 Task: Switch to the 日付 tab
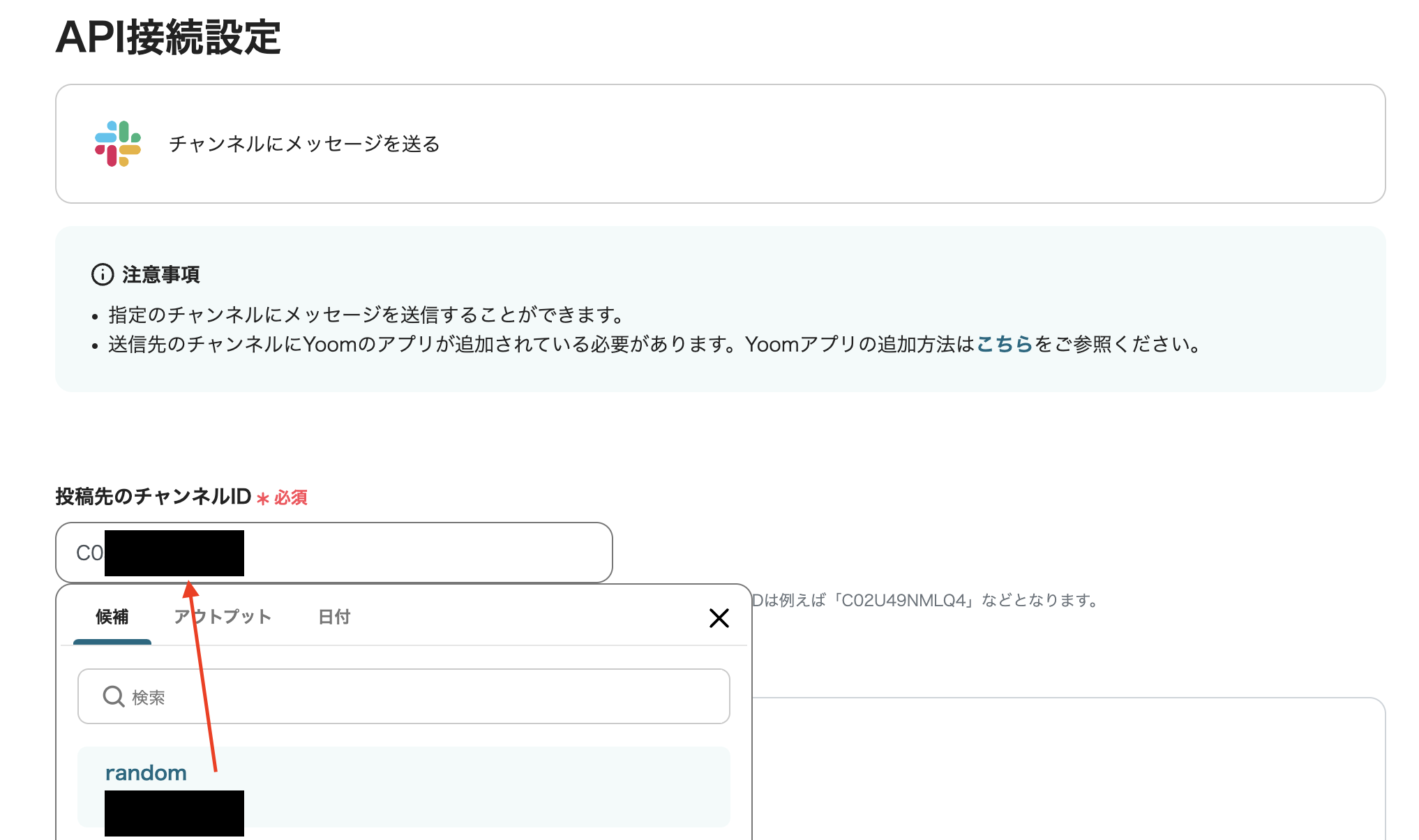click(334, 617)
